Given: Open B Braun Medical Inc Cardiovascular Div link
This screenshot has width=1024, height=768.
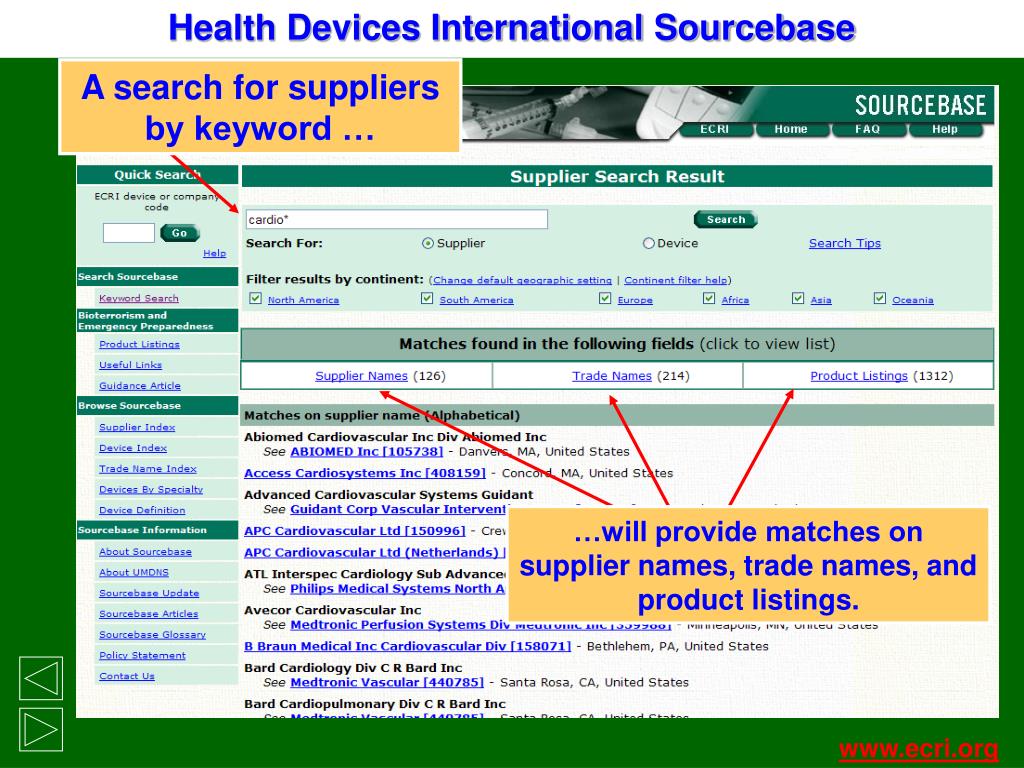Looking at the screenshot, I should [408, 647].
